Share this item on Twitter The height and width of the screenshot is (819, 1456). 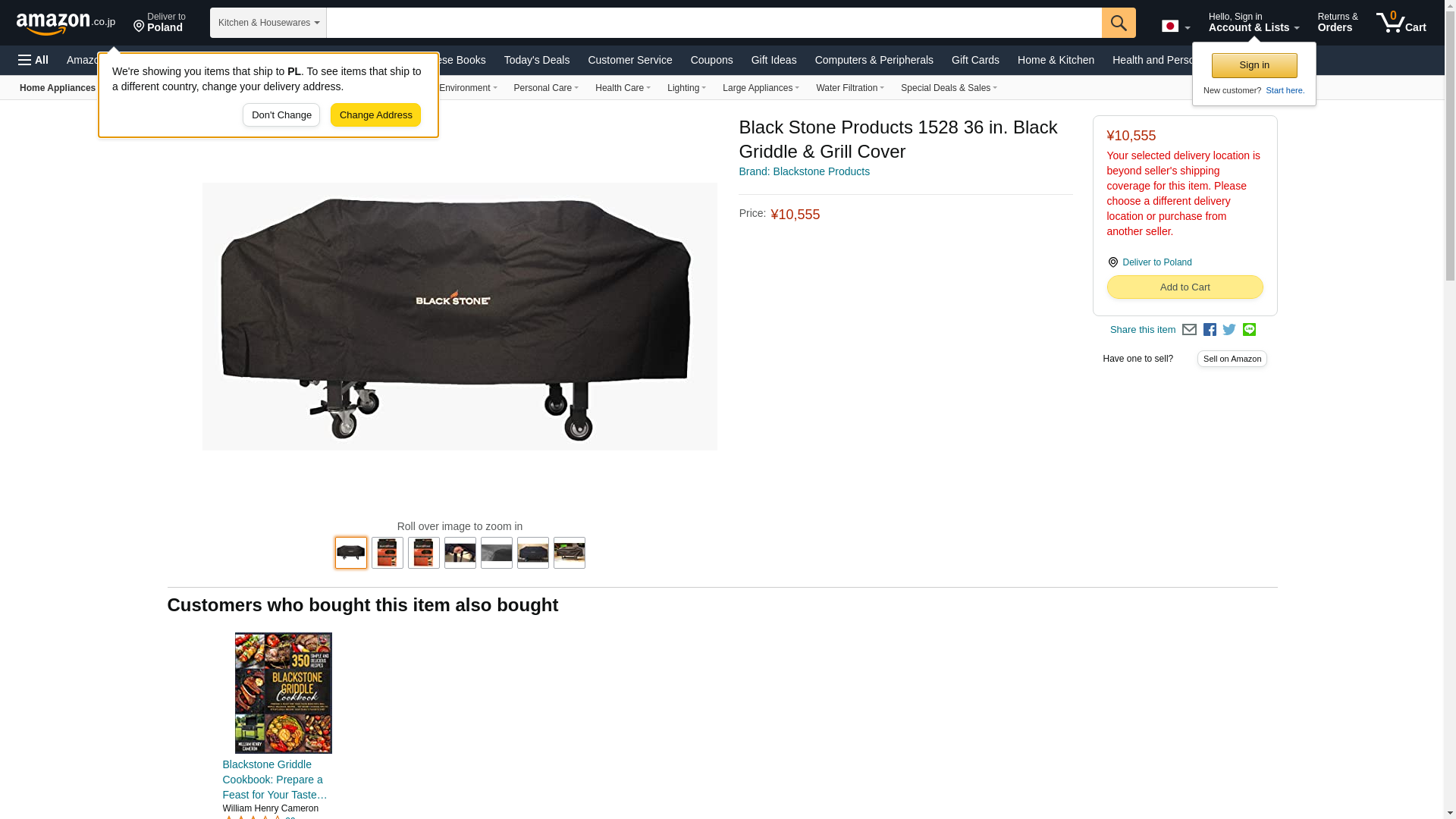(1229, 330)
